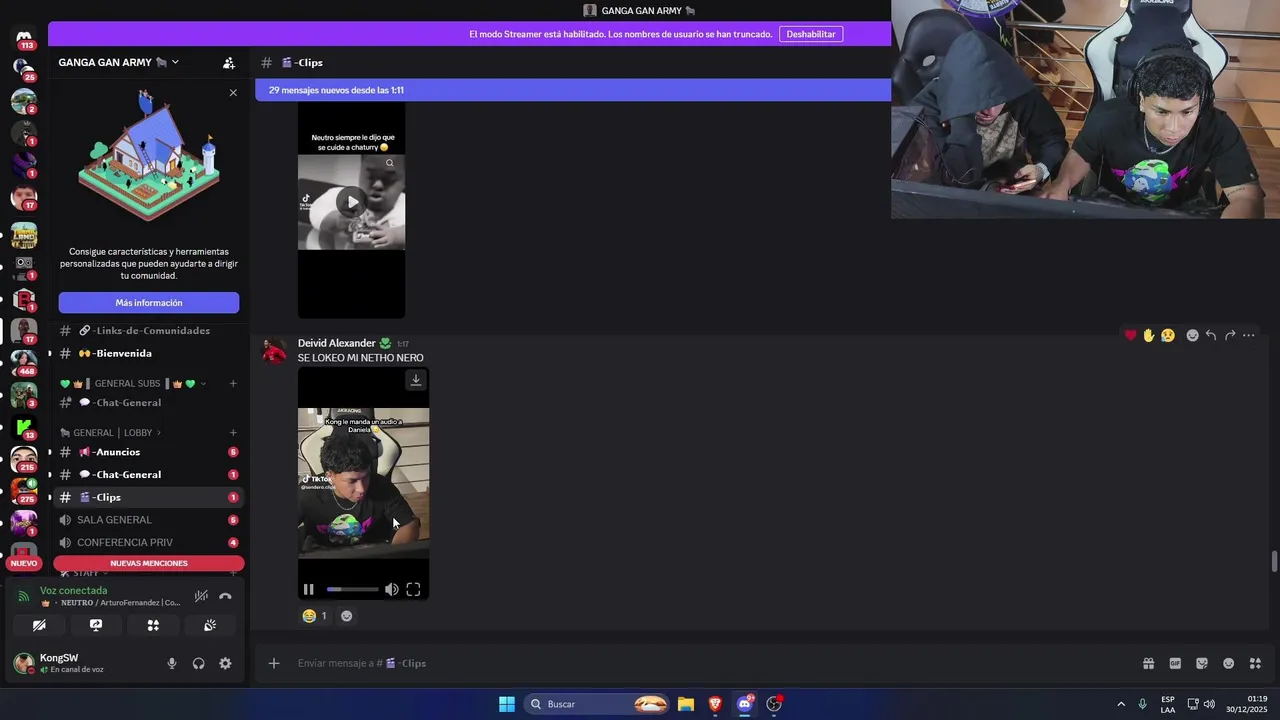Click the taskbar Buscar search box
The height and width of the screenshot is (720, 1280).
597,704
